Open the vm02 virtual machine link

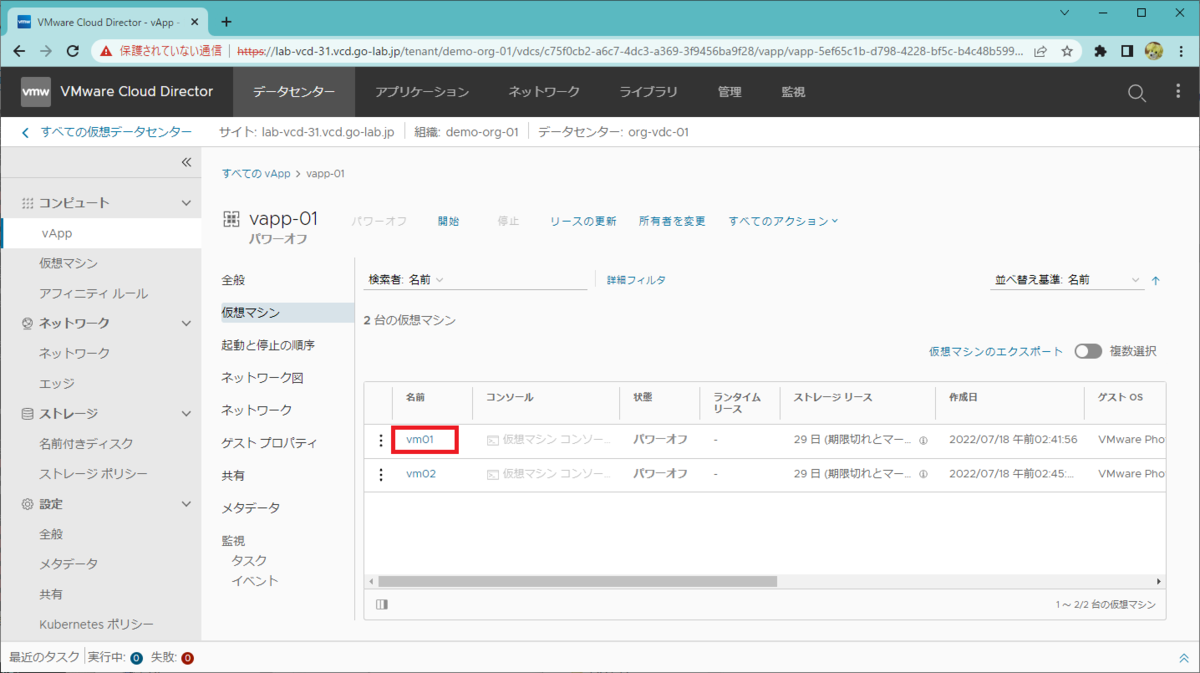421,474
